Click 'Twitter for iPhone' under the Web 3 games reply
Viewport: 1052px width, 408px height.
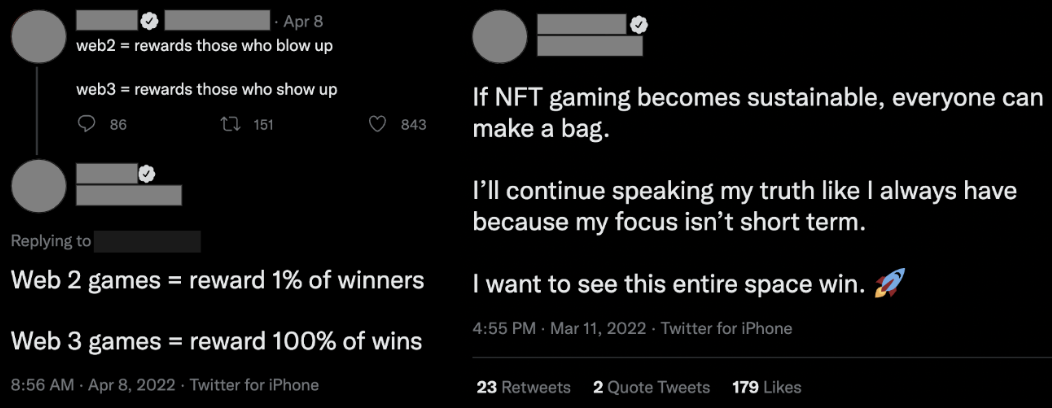pyautogui.click(x=254, y=385)
